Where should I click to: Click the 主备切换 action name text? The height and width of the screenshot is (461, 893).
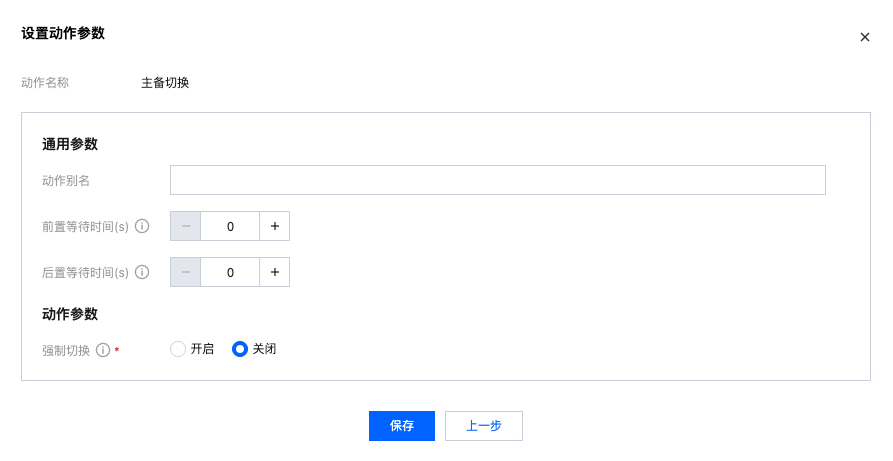pyautogui.click(x=165, y=83)
